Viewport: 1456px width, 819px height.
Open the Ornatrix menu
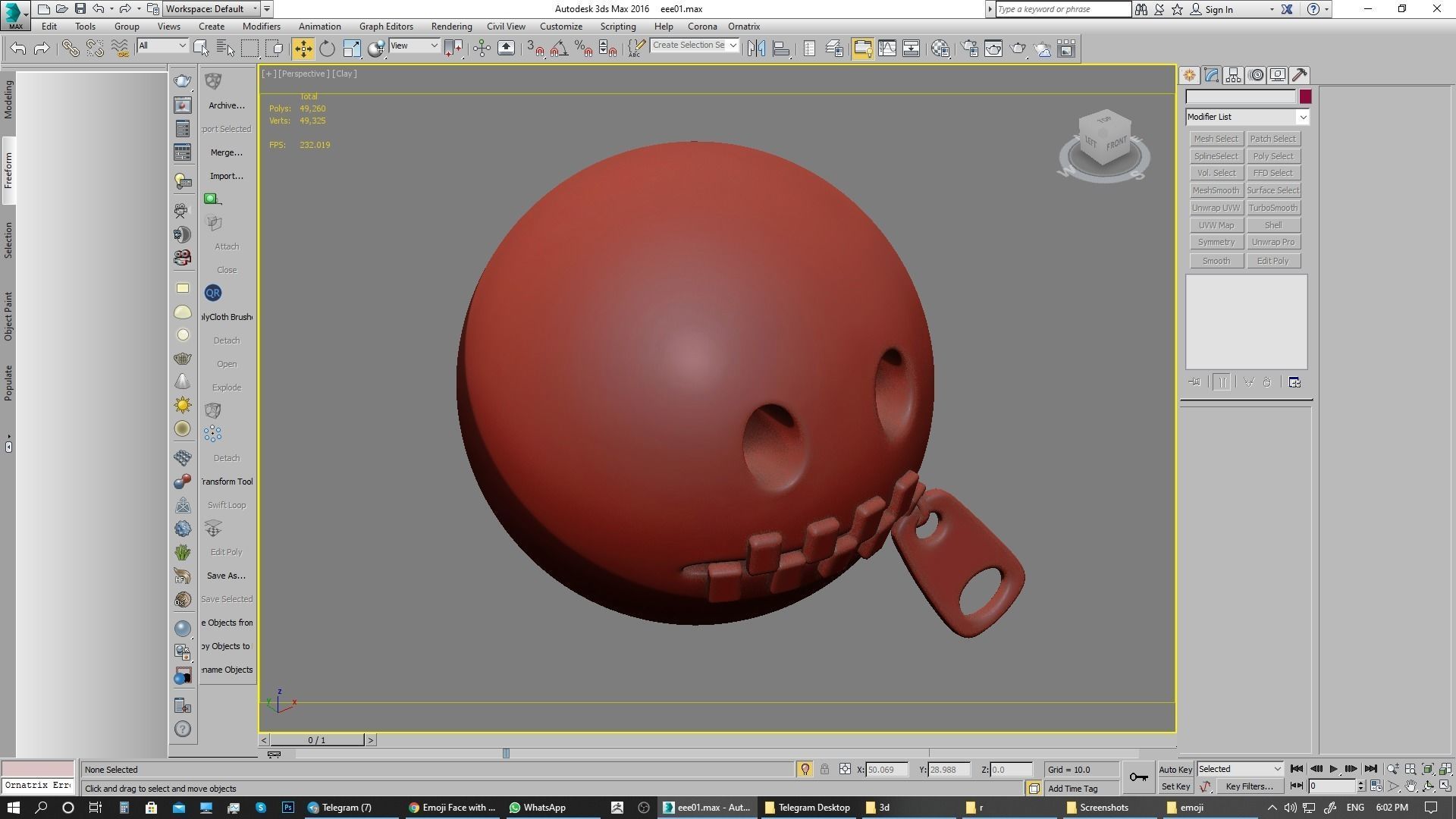coord(744,27)
